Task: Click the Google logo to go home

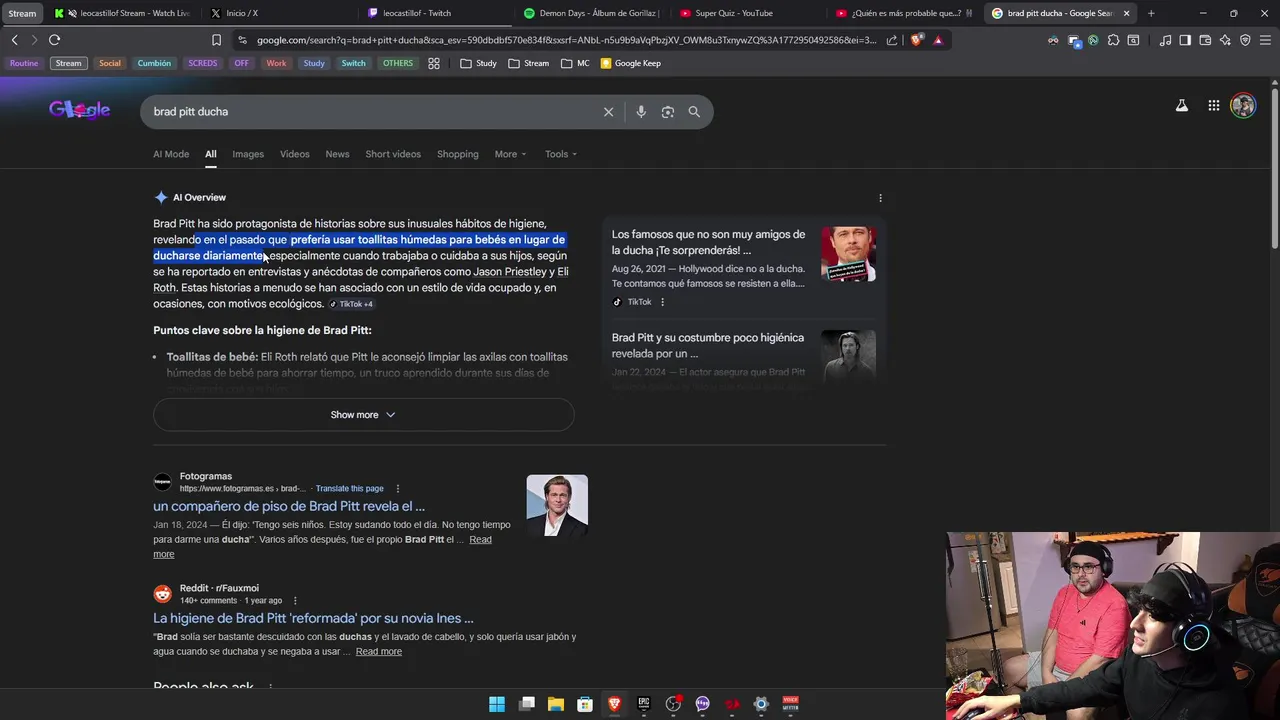Action: pos(79,110)
